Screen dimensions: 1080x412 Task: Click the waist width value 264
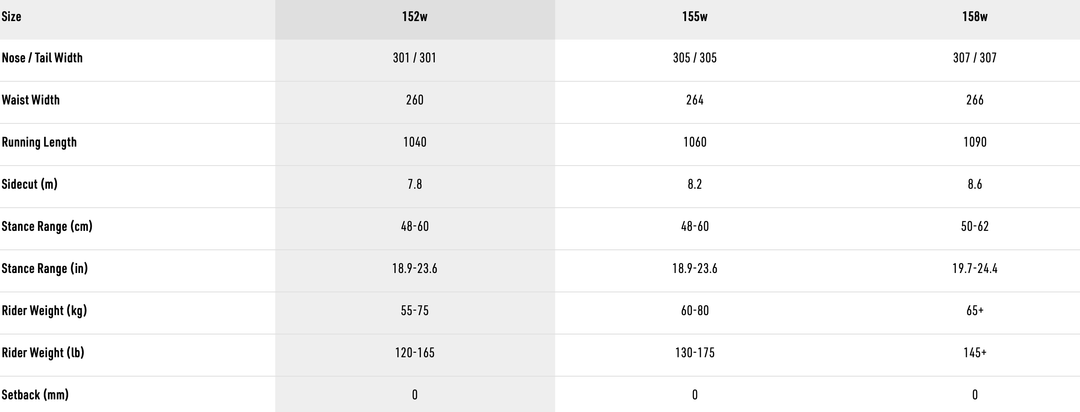click(x=694, y=100)
